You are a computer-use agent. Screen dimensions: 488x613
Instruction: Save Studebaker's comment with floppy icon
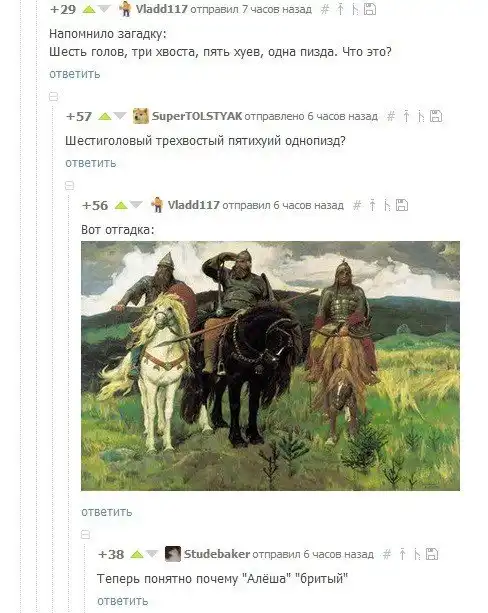(x=432, y=554)
